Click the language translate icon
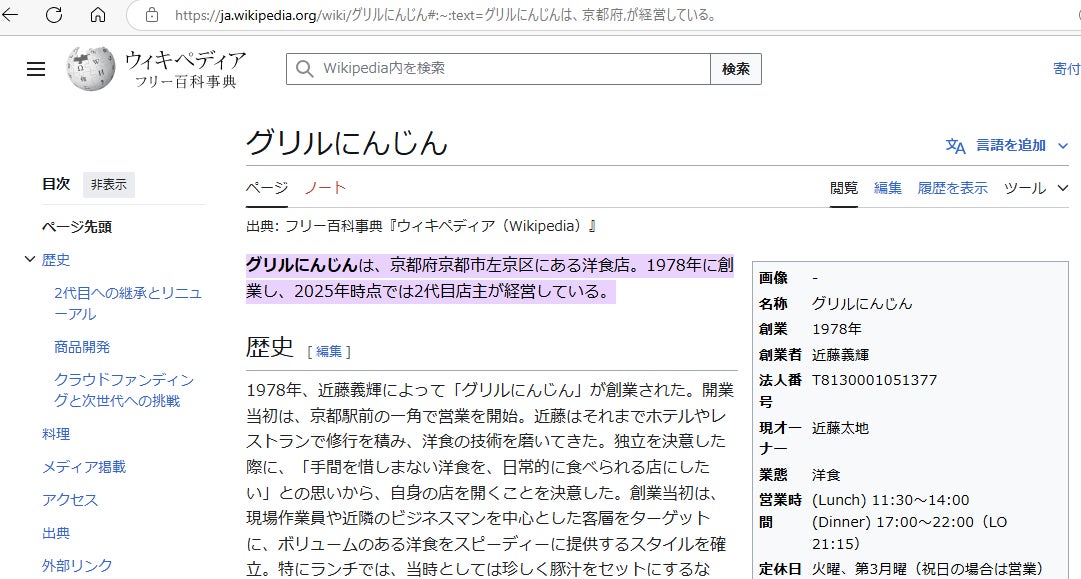This screenshot has width=1081, height=579. (955, 146)
